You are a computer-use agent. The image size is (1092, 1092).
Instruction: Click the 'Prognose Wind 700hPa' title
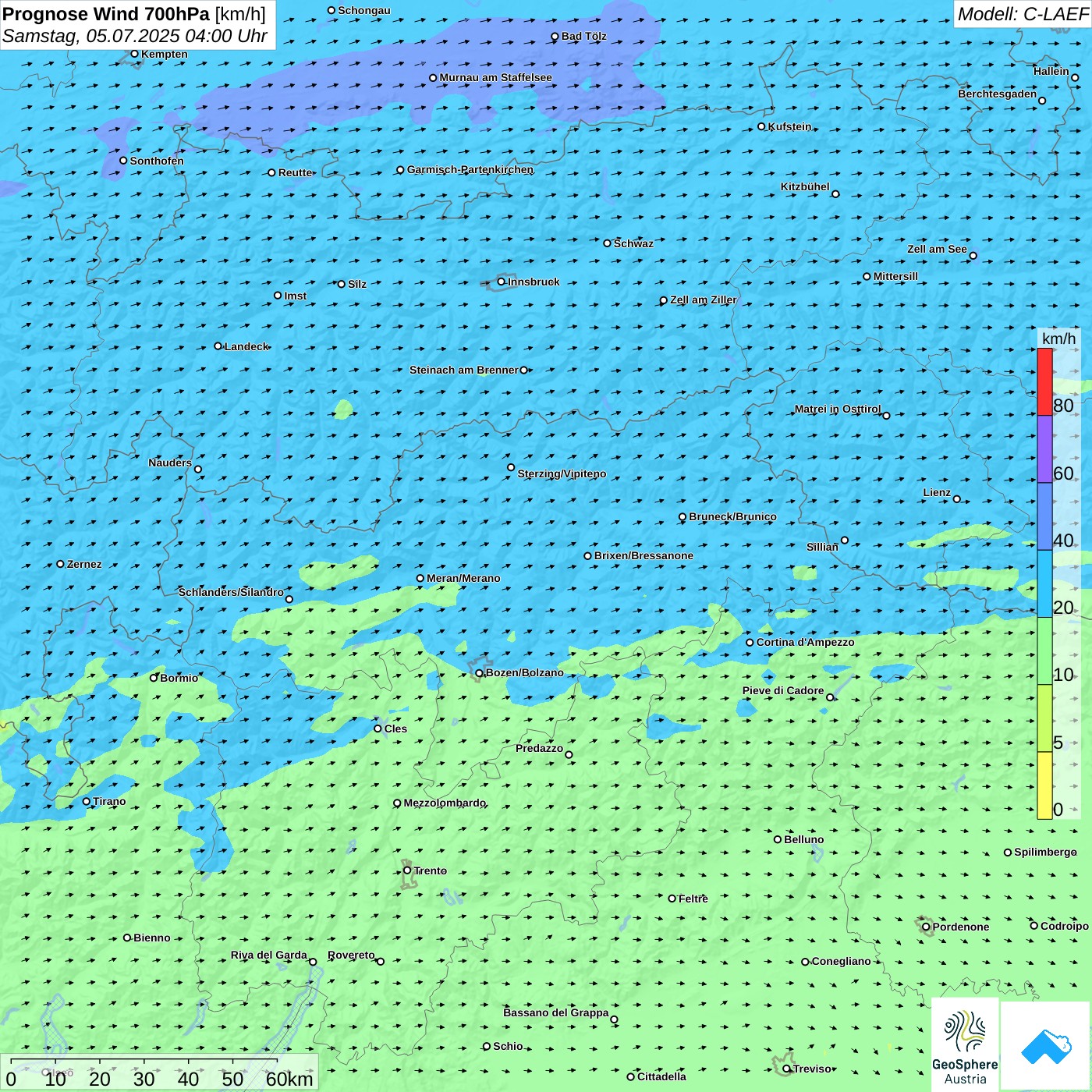click(x=107, y=14)
